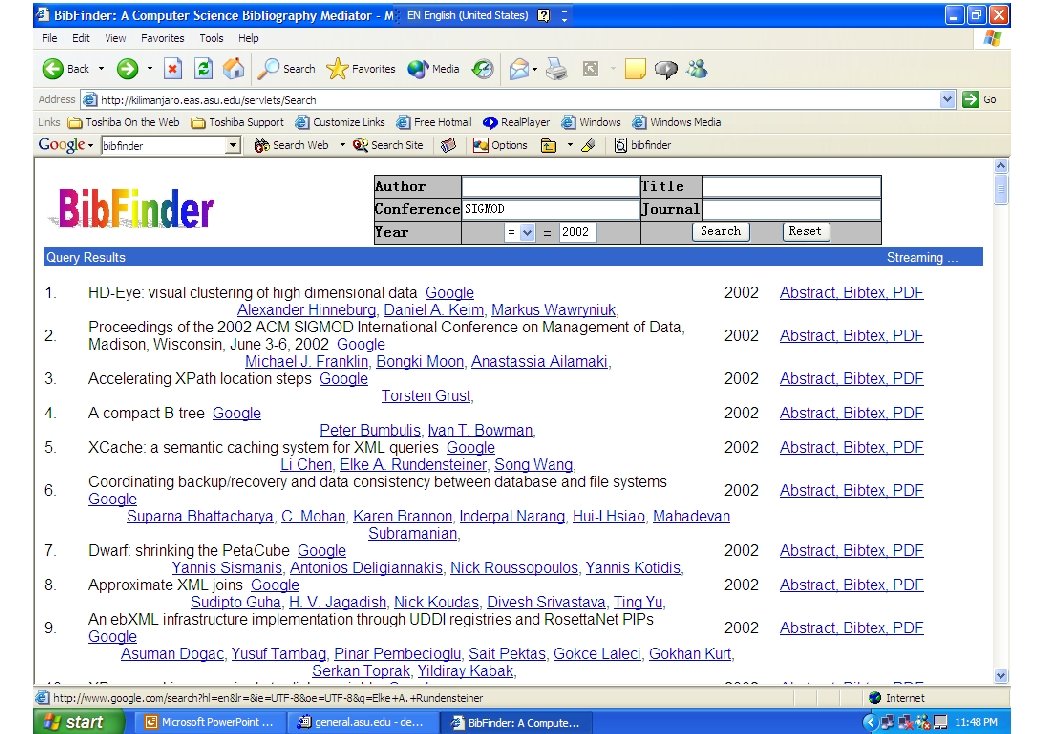The width and height of the screenshot is (1038, 734).
Task: Expand the Forward button history dropdown
Action: [150, 68]
